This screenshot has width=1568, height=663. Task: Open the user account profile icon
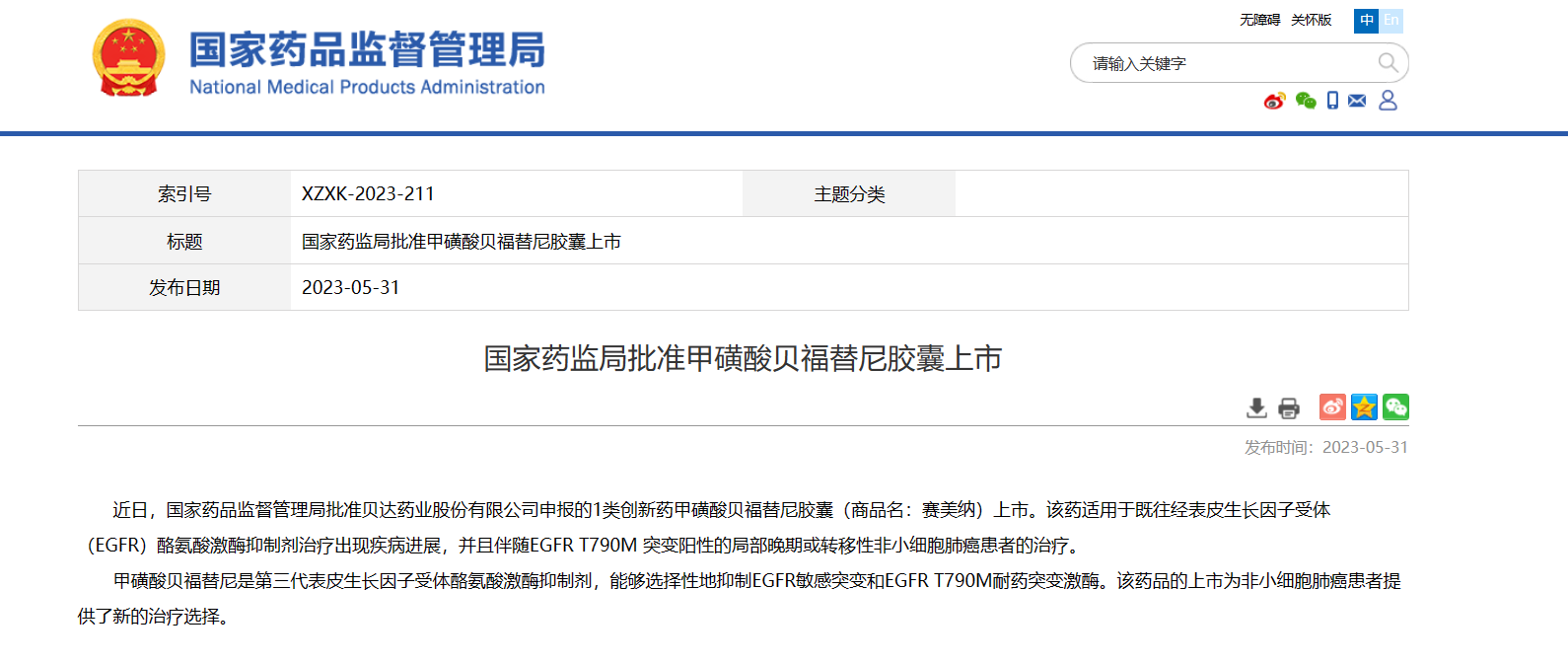point(1388,101)
